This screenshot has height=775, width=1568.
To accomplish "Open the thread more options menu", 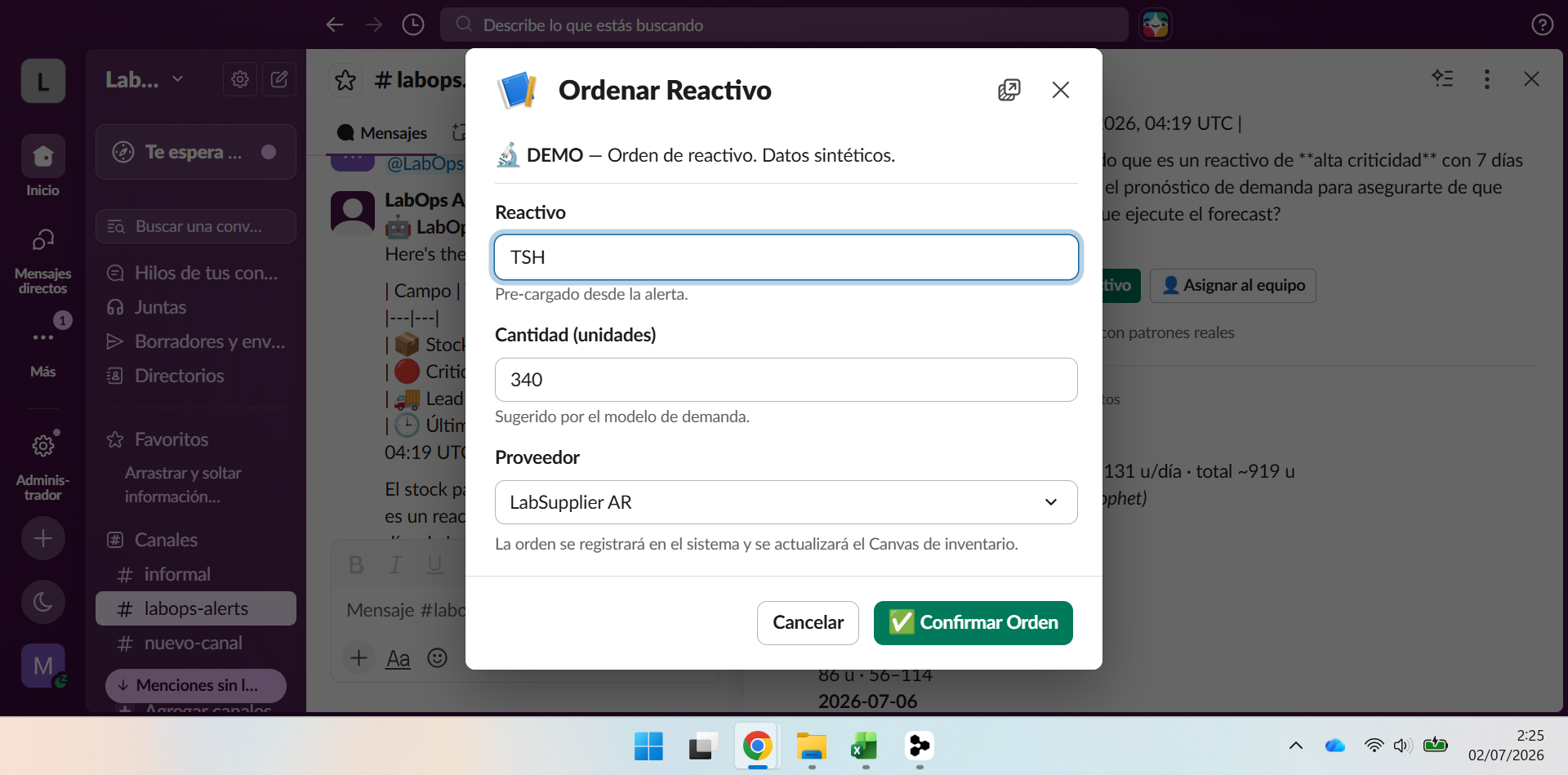I will [1487, 78].
